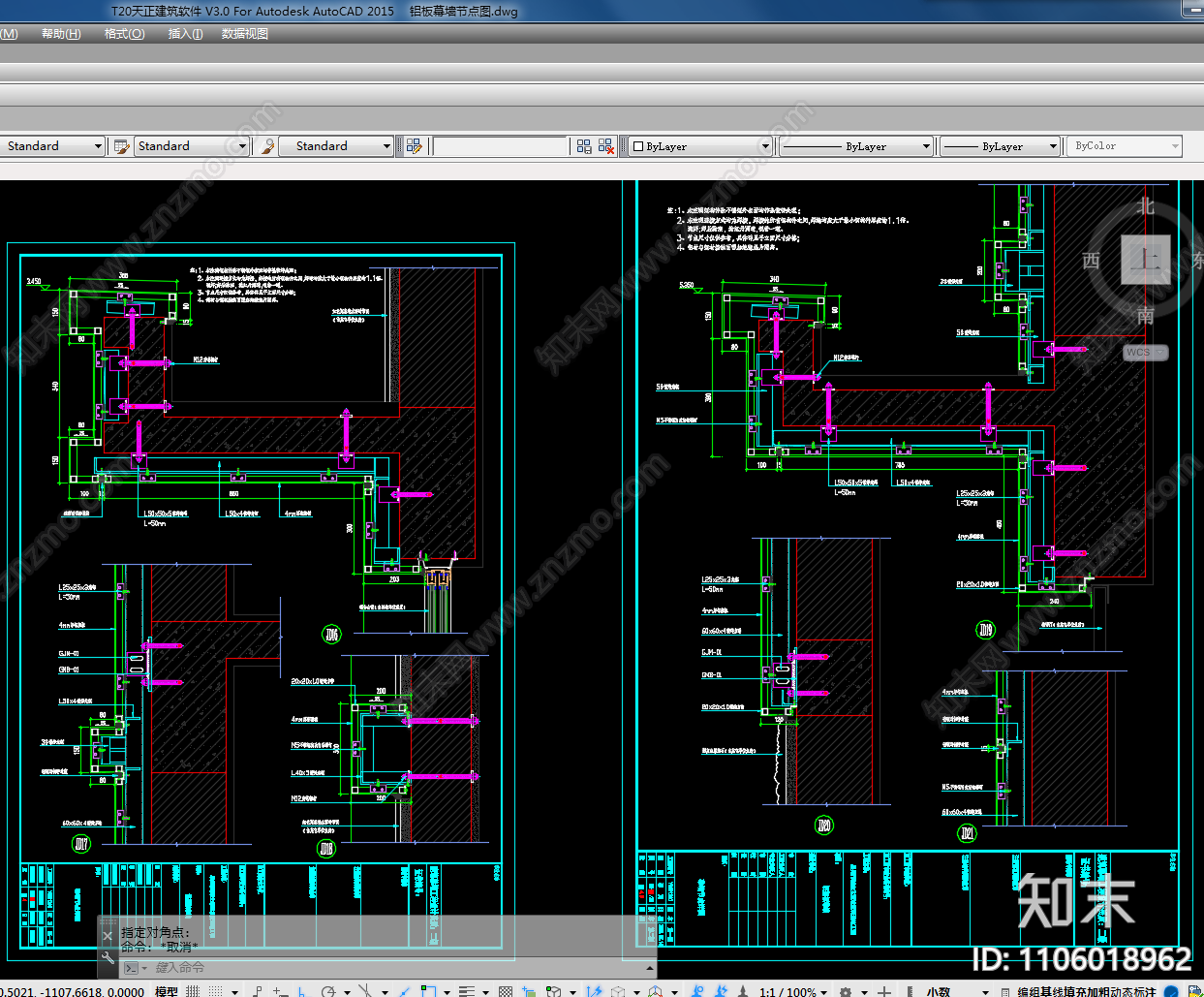The height and width of the screenshot is (997, 1204).
Task: Toggle ortho mode in status bar
Action: (301, 991)
